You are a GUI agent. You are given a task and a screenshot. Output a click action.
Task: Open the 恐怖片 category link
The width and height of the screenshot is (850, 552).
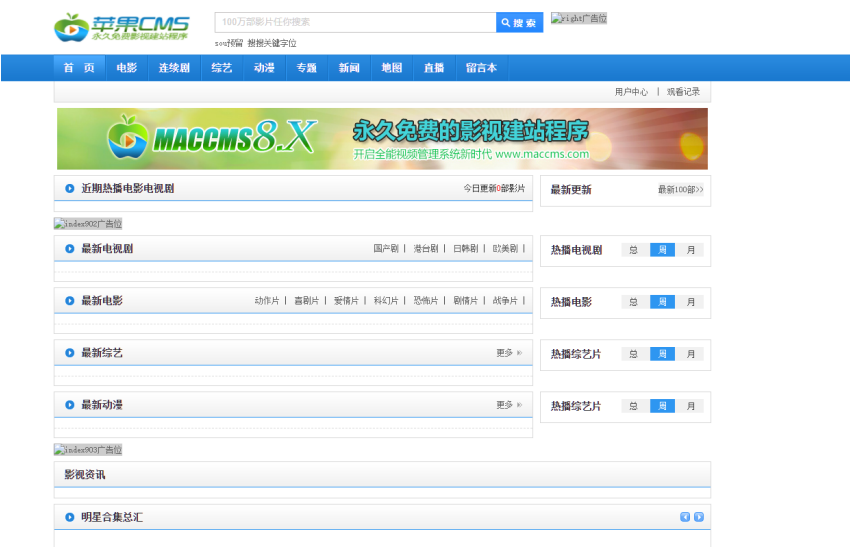tap(426, 300)
